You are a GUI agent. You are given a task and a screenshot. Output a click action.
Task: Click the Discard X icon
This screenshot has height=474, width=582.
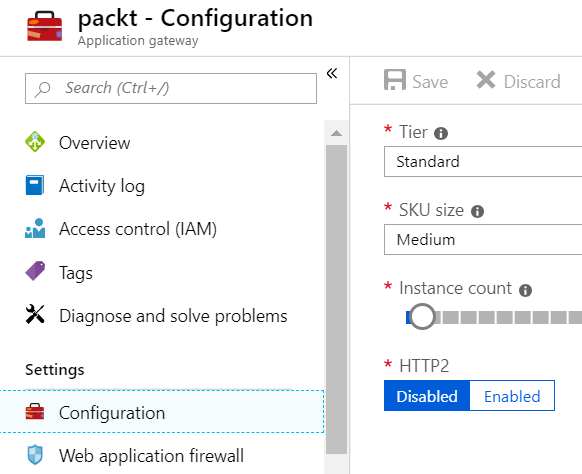pyautogui.click(x=485, y=80)
